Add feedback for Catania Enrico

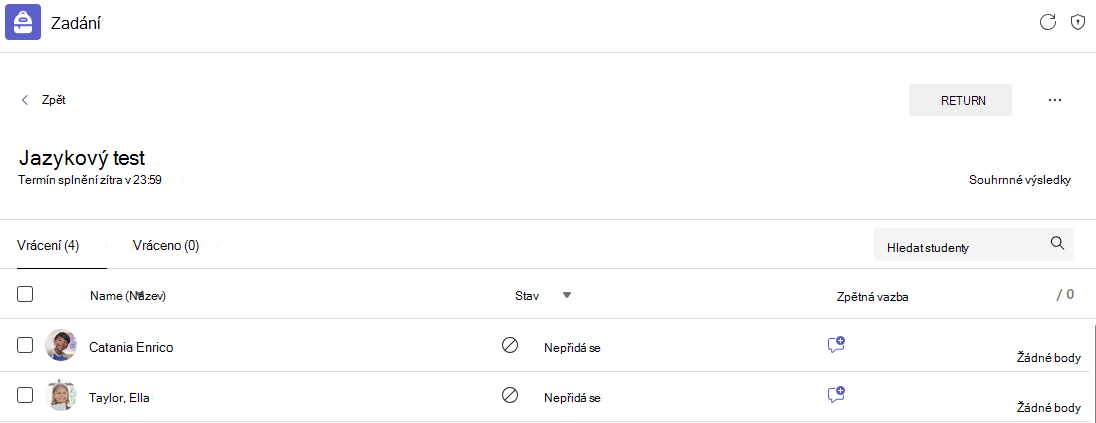click(x=836, y=344)
